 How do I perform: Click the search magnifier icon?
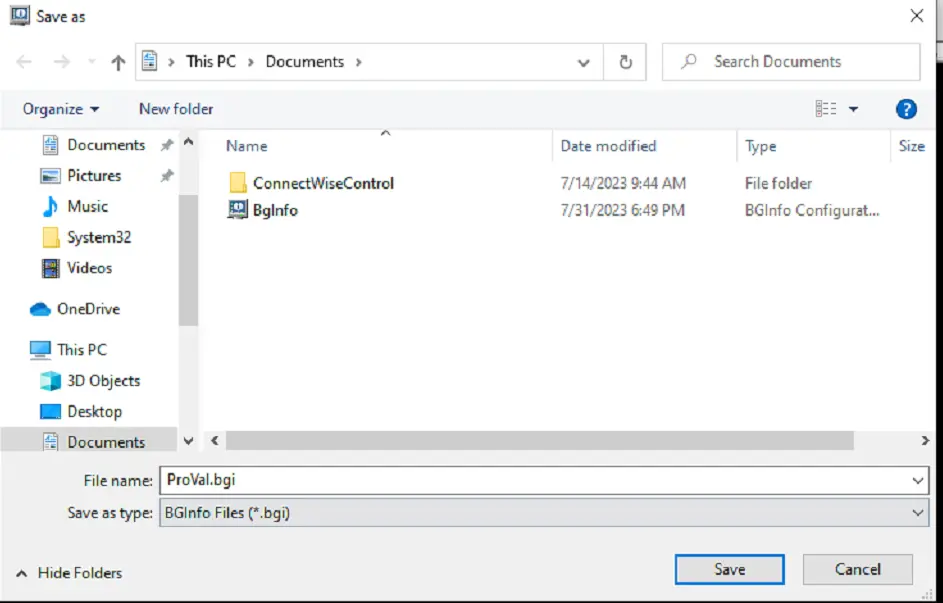(689, 61)
